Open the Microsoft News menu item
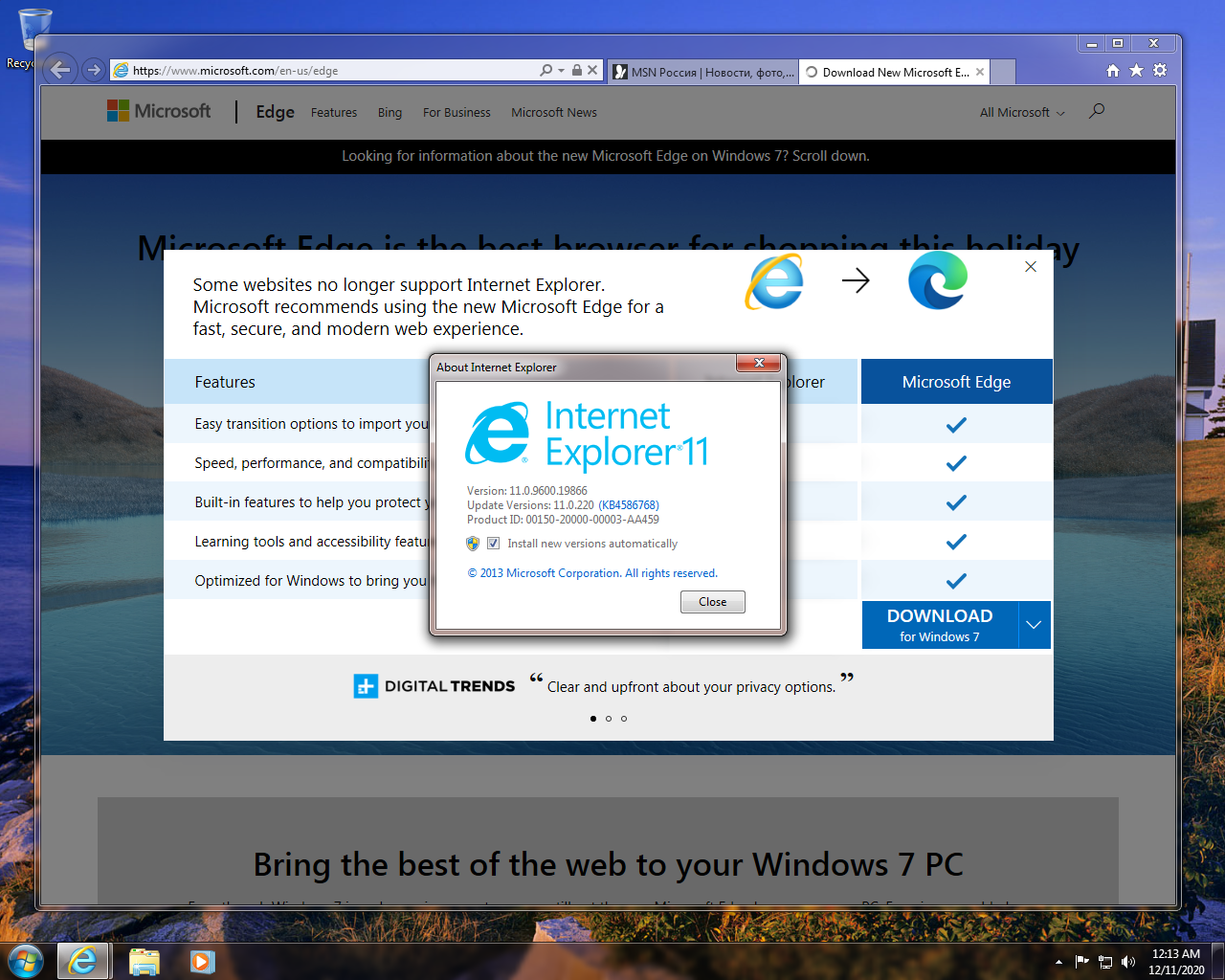Image resolution: width=1225 pixels, height=980 pixels. pos(554,113)
